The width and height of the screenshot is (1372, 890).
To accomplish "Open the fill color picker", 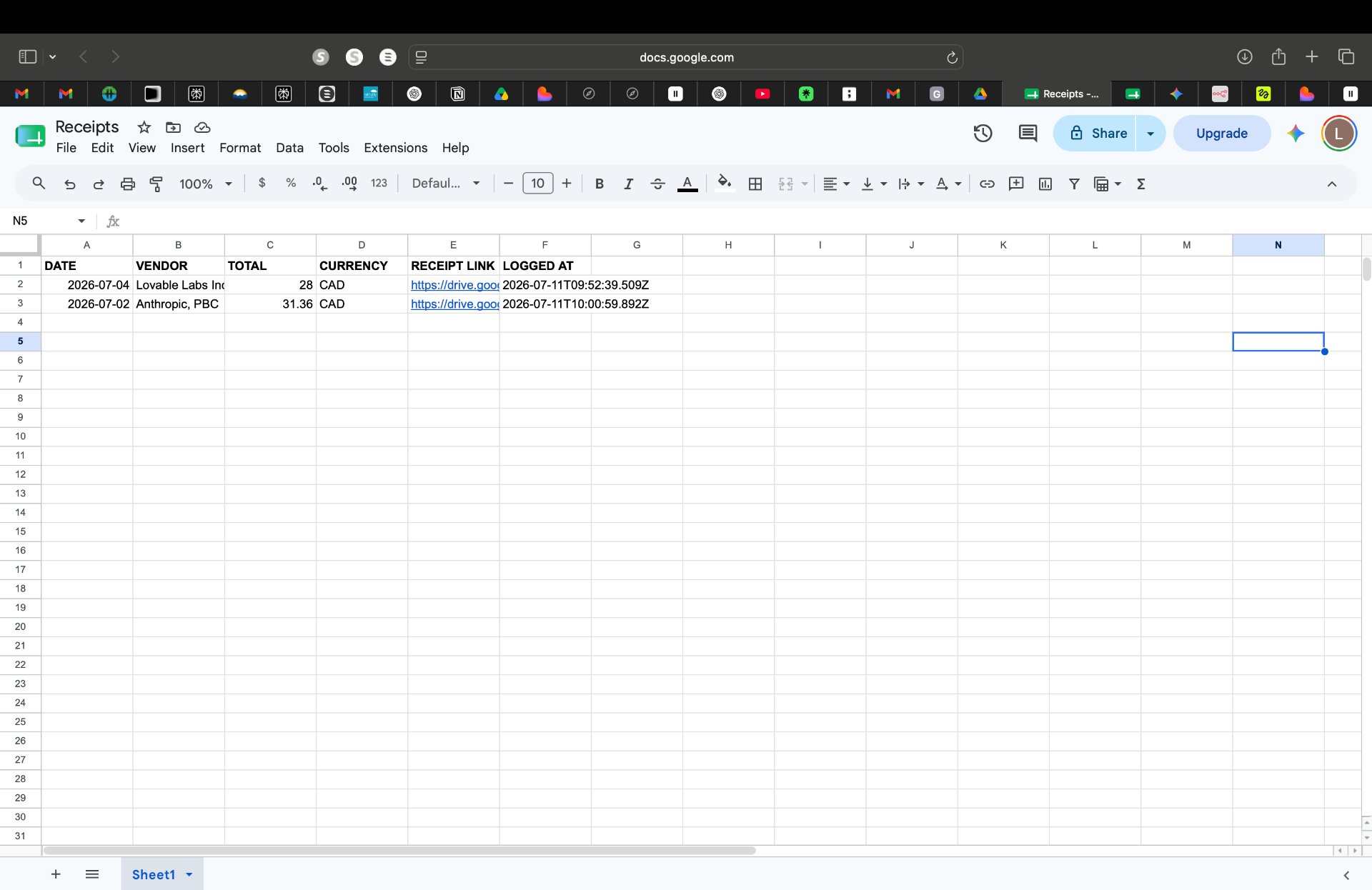I will [725, 183].
